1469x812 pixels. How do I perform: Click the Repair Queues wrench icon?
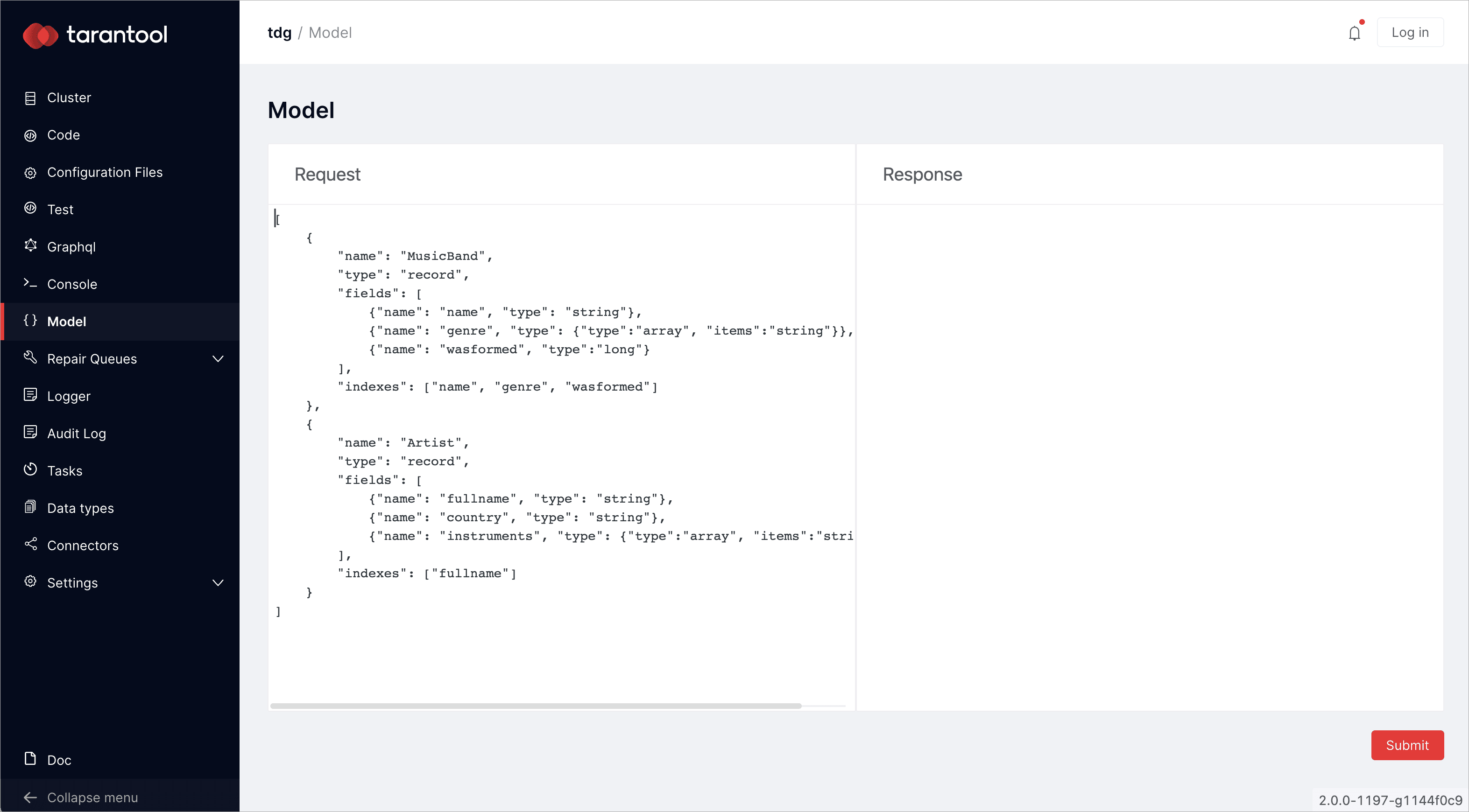point(30,357)
